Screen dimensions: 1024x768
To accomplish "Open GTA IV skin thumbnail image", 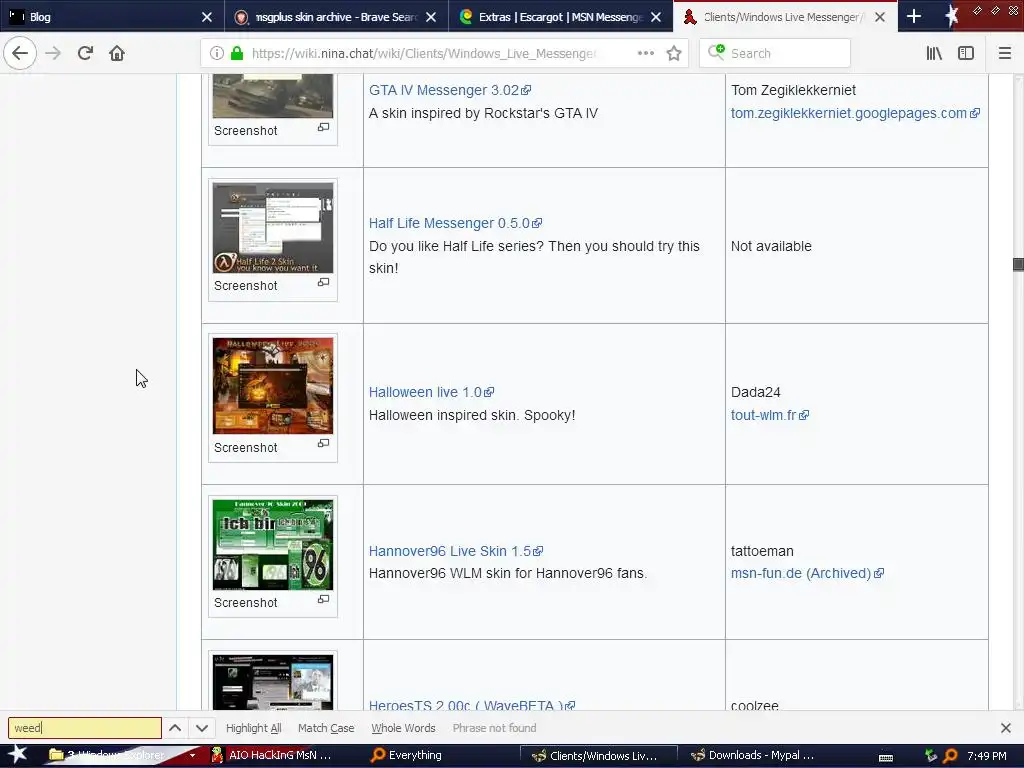I will click(x=273, y=95).
